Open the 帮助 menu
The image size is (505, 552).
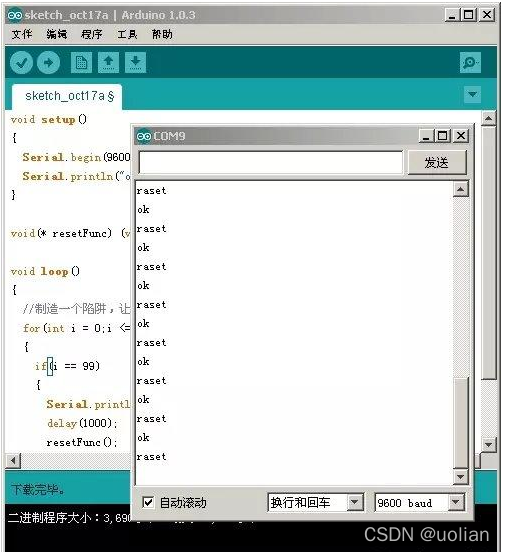click(162, 34)
